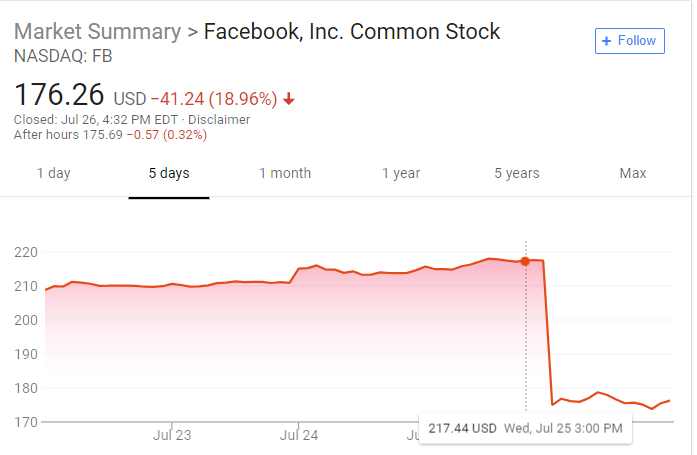Screen dimensions: 697x455
Task: Select the 5 years tab
Action: (x=517, y=173)
